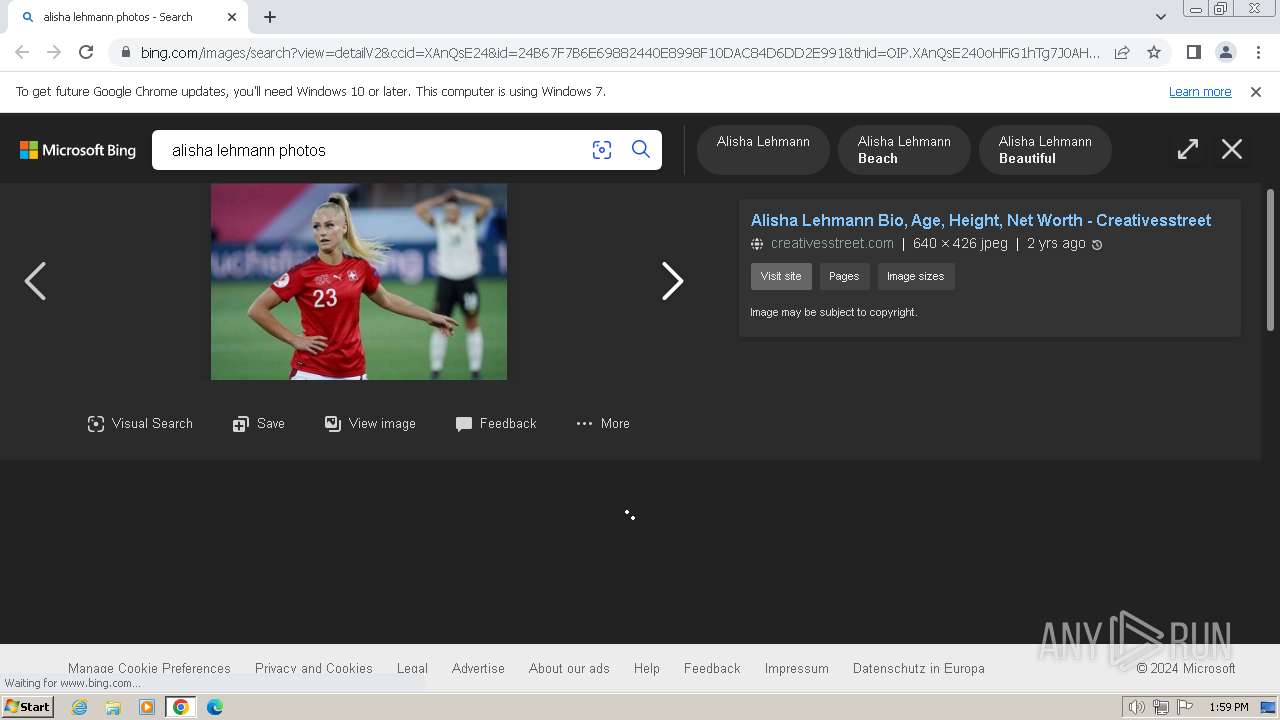This screenshot has height=720, width=1280.
Task: Expand image to full view icon
Action: point(1188,150)
